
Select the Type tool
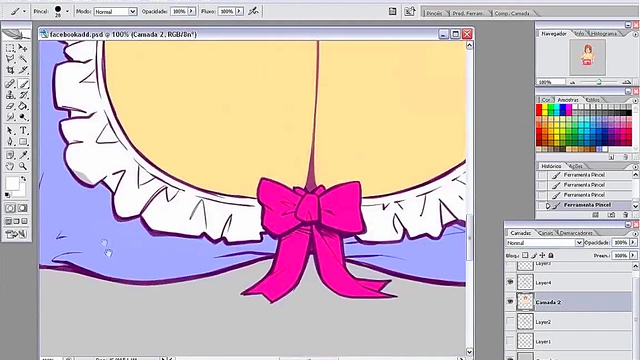click(23, 131)
